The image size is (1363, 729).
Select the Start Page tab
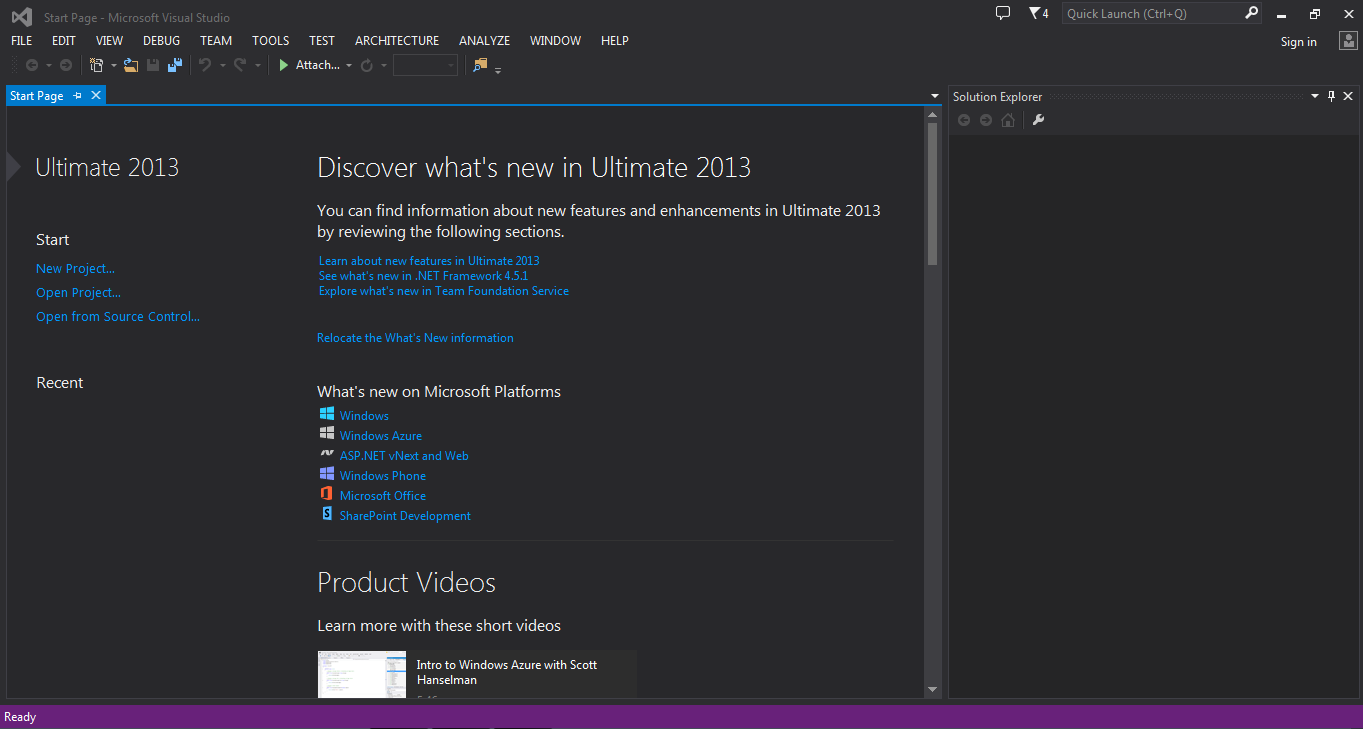pyautogui.click(x=37, y=96)
